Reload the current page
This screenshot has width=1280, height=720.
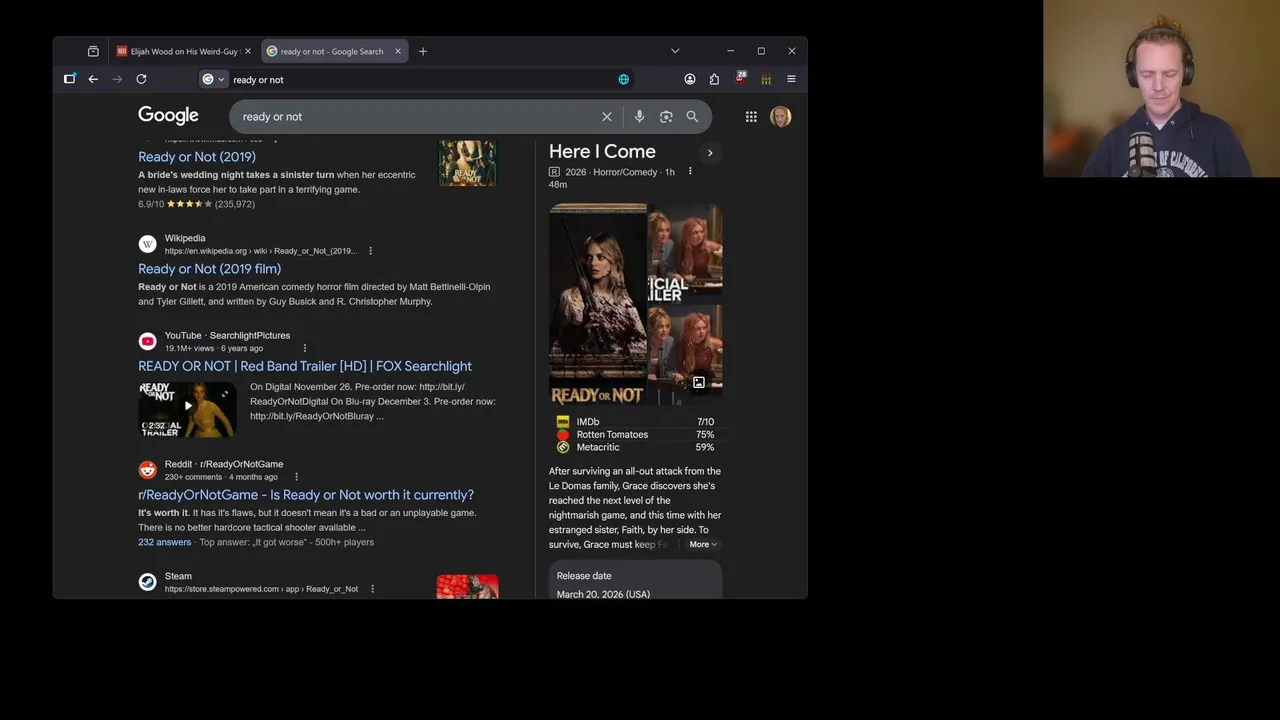141,79
